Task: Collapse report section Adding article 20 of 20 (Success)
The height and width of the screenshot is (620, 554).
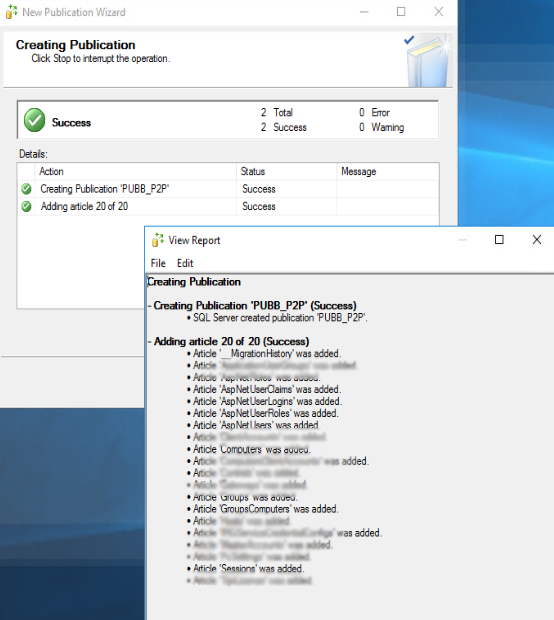Action: tap(150, 342)
